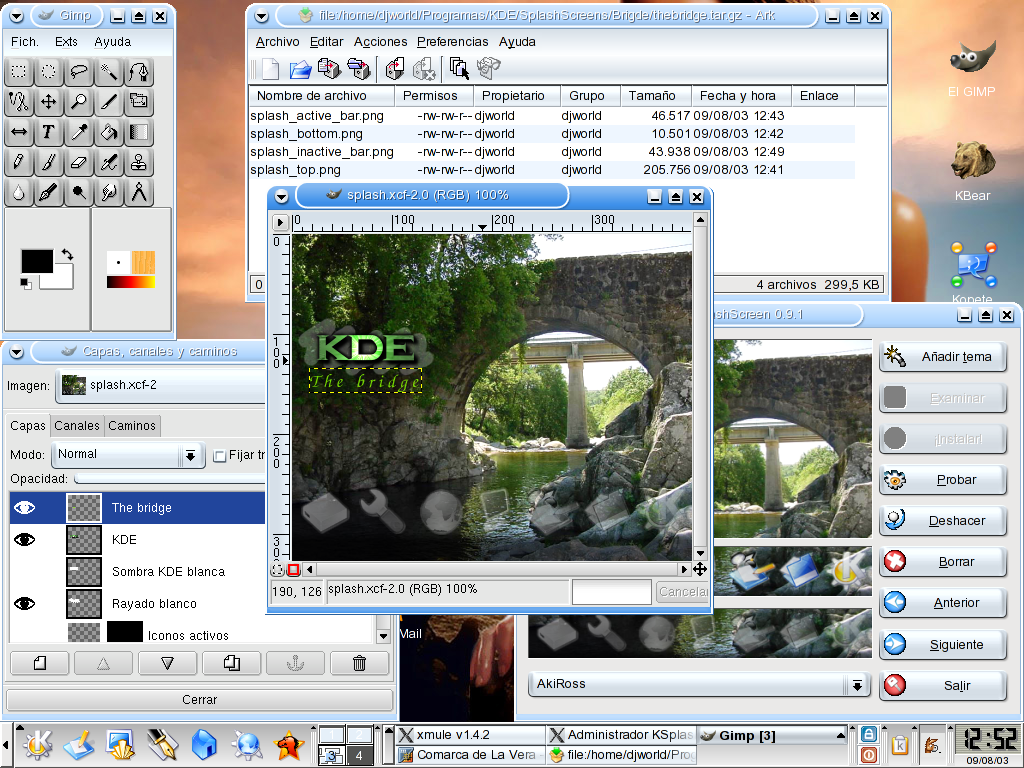Select the Color Picker eyedropper tool
1024x768 pixels.
(79, 132)
